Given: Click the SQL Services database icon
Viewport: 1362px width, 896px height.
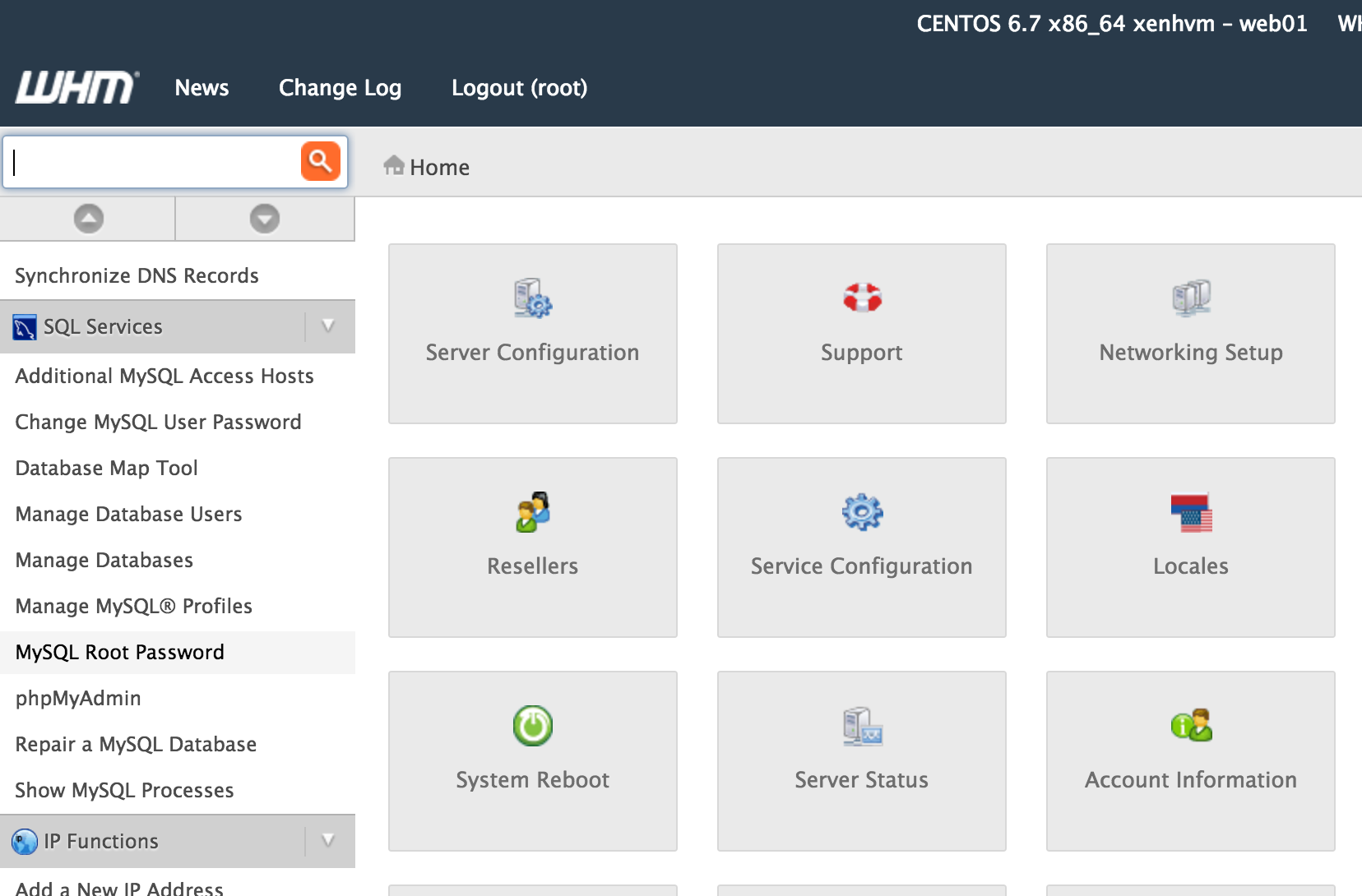Looking at the screenshot, I should (x=24, y=326).
